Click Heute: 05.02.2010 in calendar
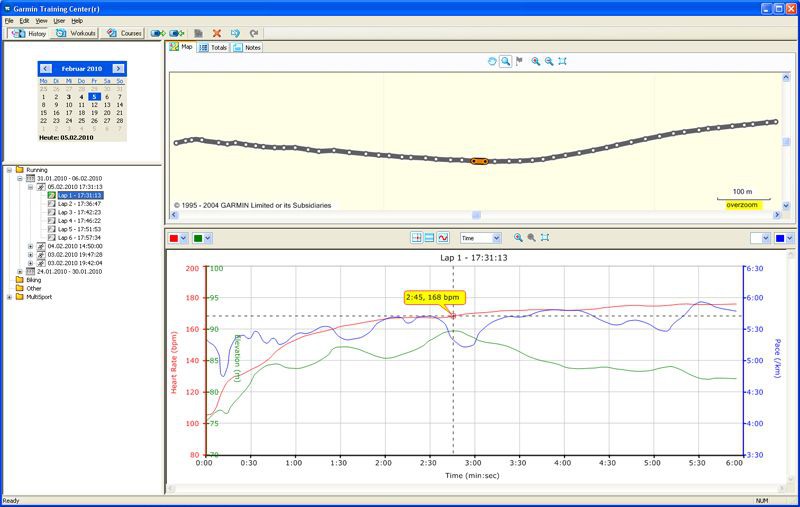The width and height of the screenshot is (800, 507). [x=66, y=138]
